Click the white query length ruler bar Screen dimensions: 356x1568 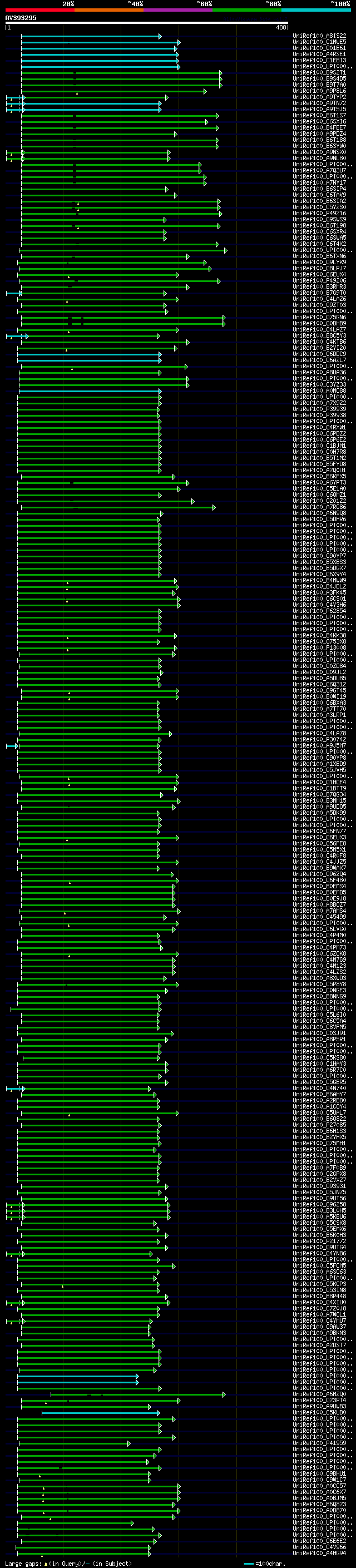point(147,22)
